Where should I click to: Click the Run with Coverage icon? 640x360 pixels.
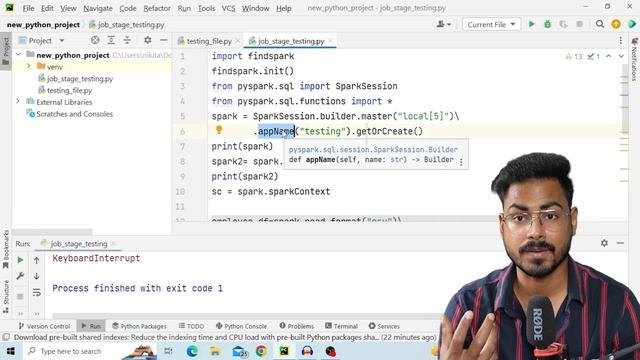pos(563,24)
